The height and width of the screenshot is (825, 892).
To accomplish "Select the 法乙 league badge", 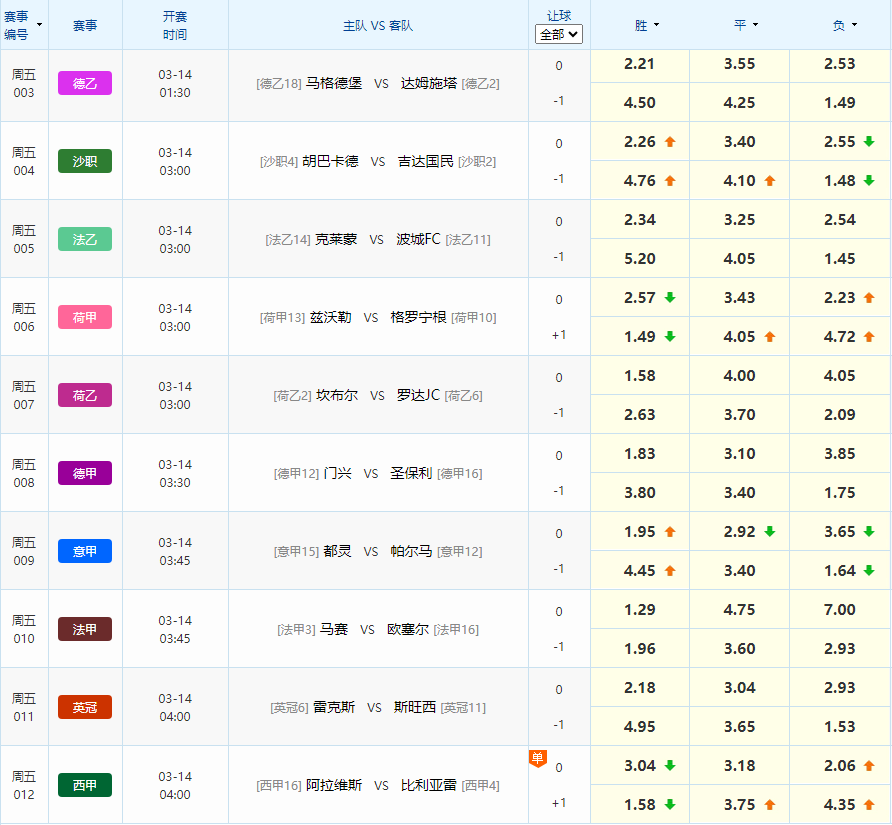I will (84, 239).
